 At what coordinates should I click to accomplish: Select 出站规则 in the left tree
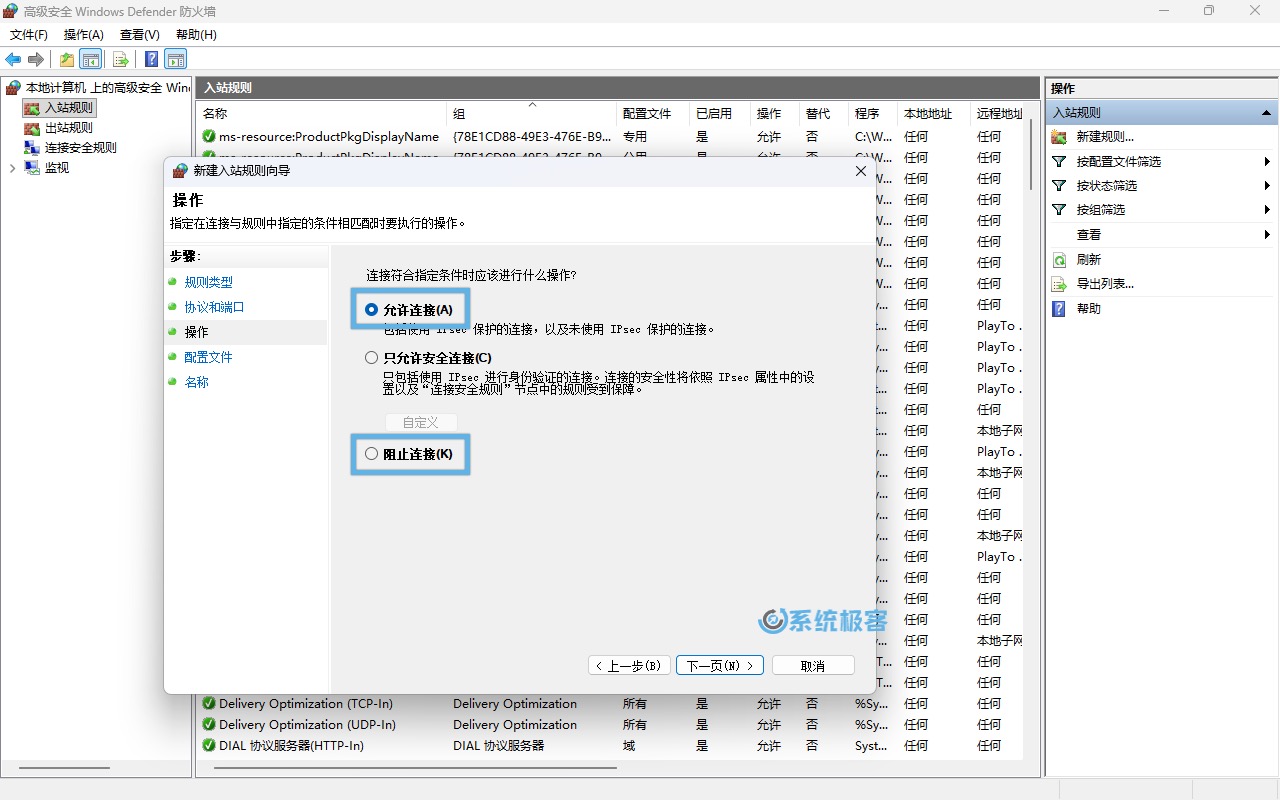pos(68,128)
